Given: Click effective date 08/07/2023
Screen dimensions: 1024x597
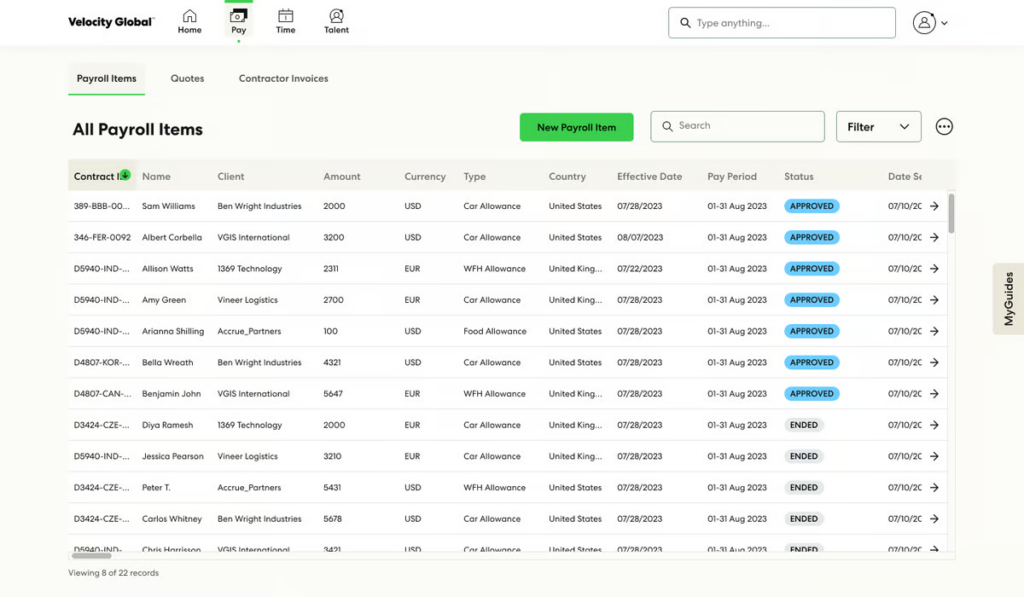Looking at the screenshot, I should (x=640, y=237).
